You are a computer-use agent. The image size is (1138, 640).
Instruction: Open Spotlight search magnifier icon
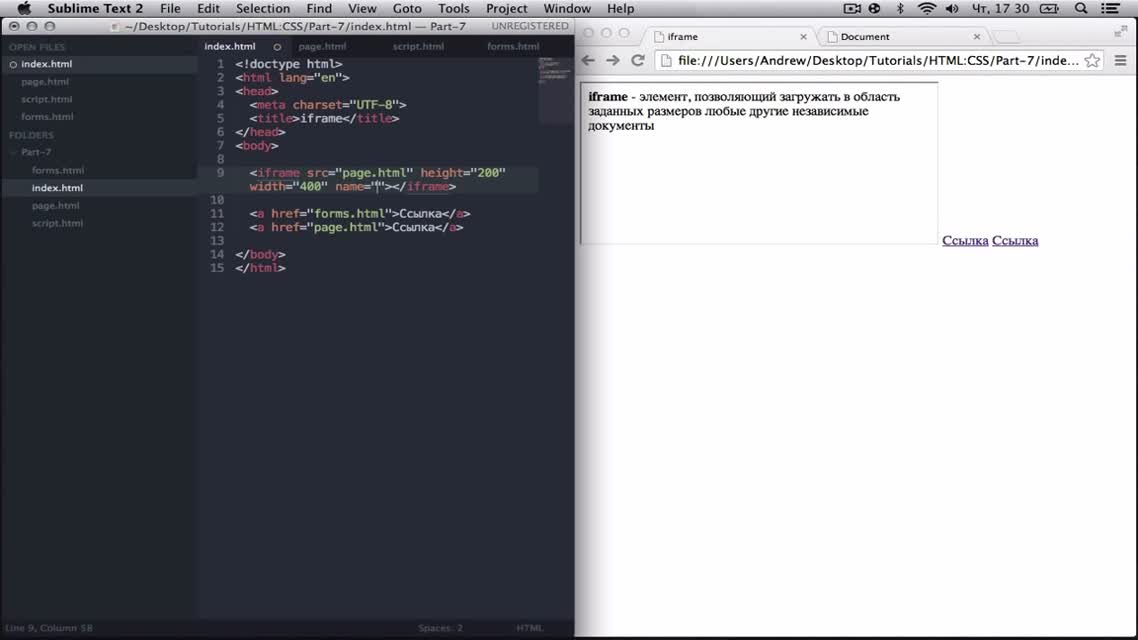tap(1081, 9)
